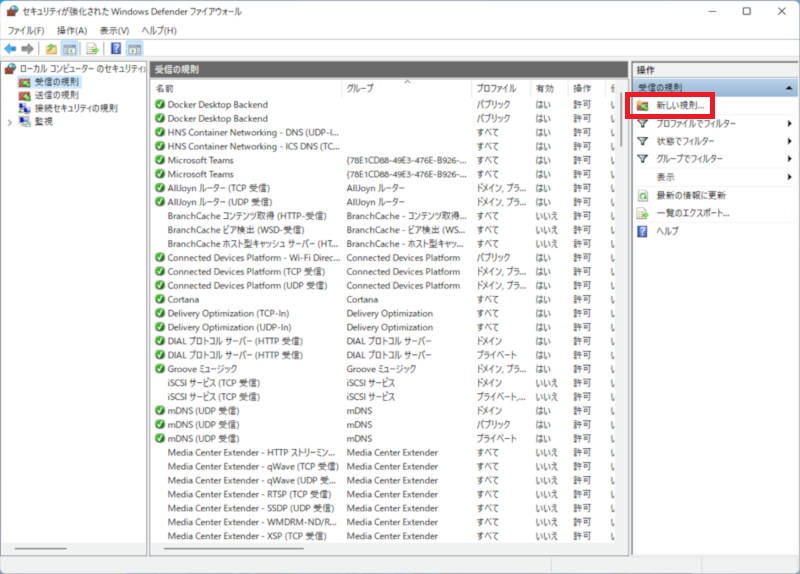Click the firewall icon in the title bar
This screenshot has height=574, width=800.
pyautogui.click(x=12, y=11)
